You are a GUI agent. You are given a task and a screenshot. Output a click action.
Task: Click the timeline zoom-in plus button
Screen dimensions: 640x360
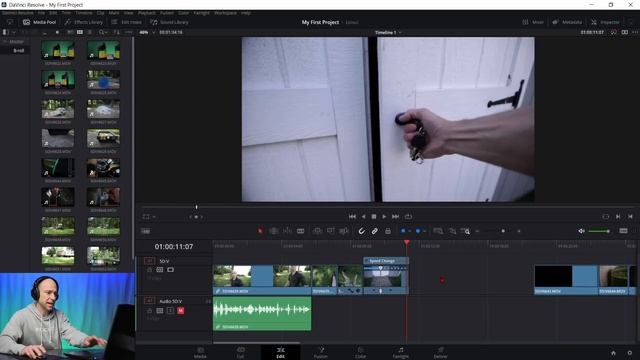(x=519, y=231)
